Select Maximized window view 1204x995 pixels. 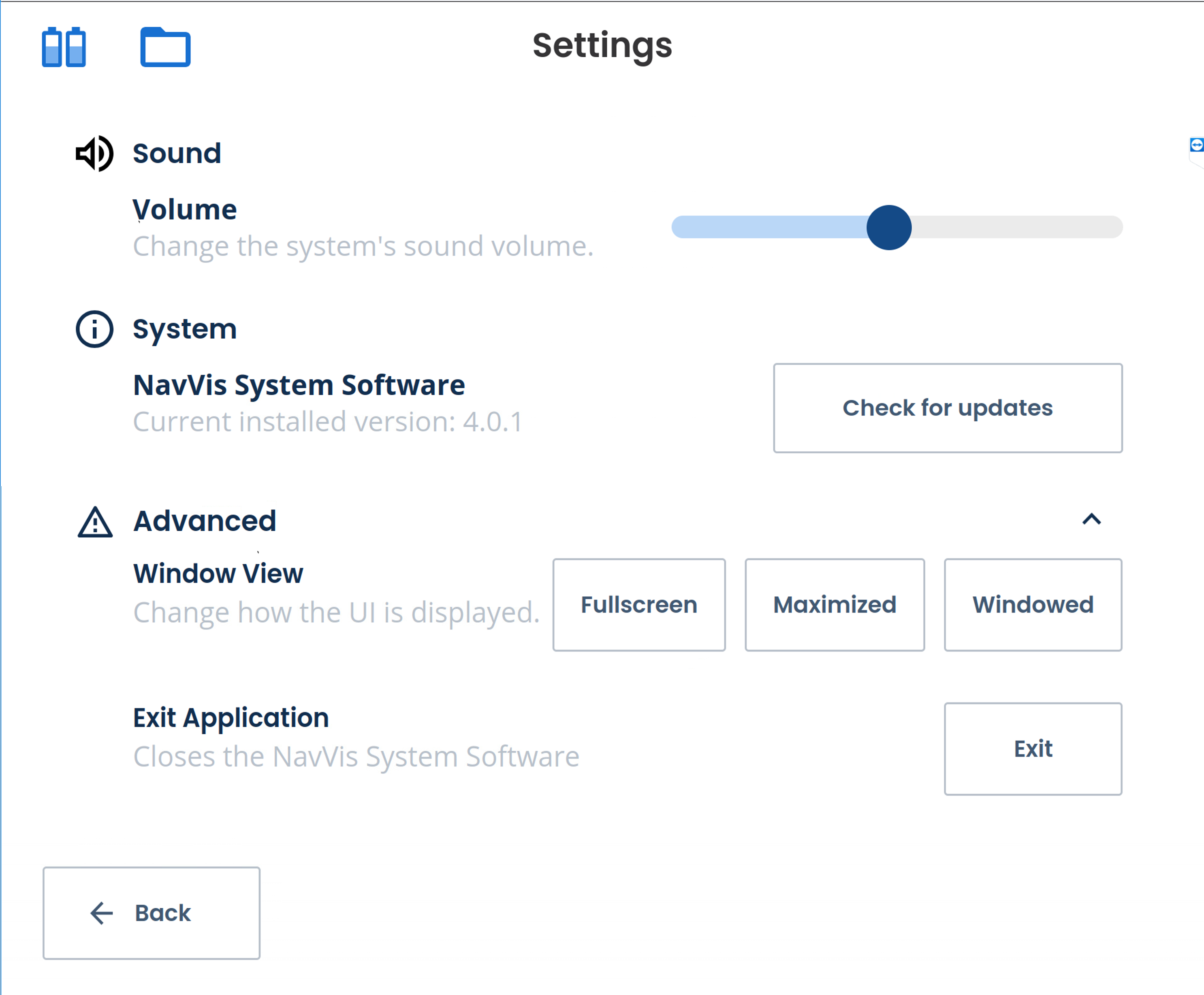pos(835,605)
